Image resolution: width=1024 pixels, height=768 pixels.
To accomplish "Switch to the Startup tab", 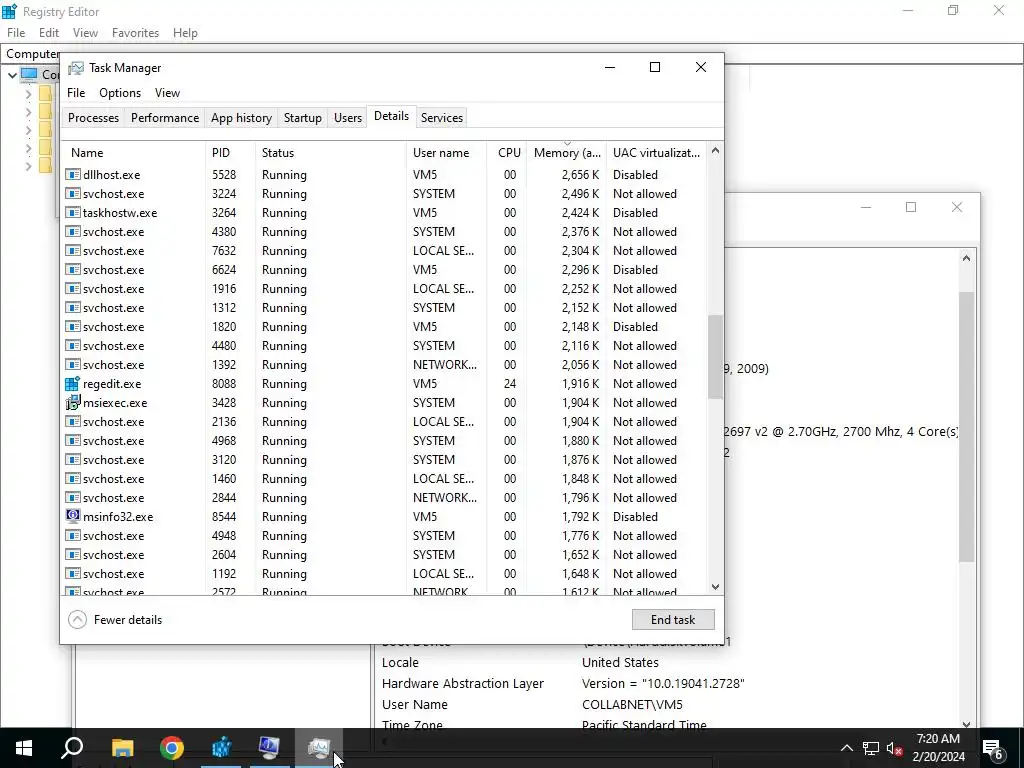I will click(302, 118).
